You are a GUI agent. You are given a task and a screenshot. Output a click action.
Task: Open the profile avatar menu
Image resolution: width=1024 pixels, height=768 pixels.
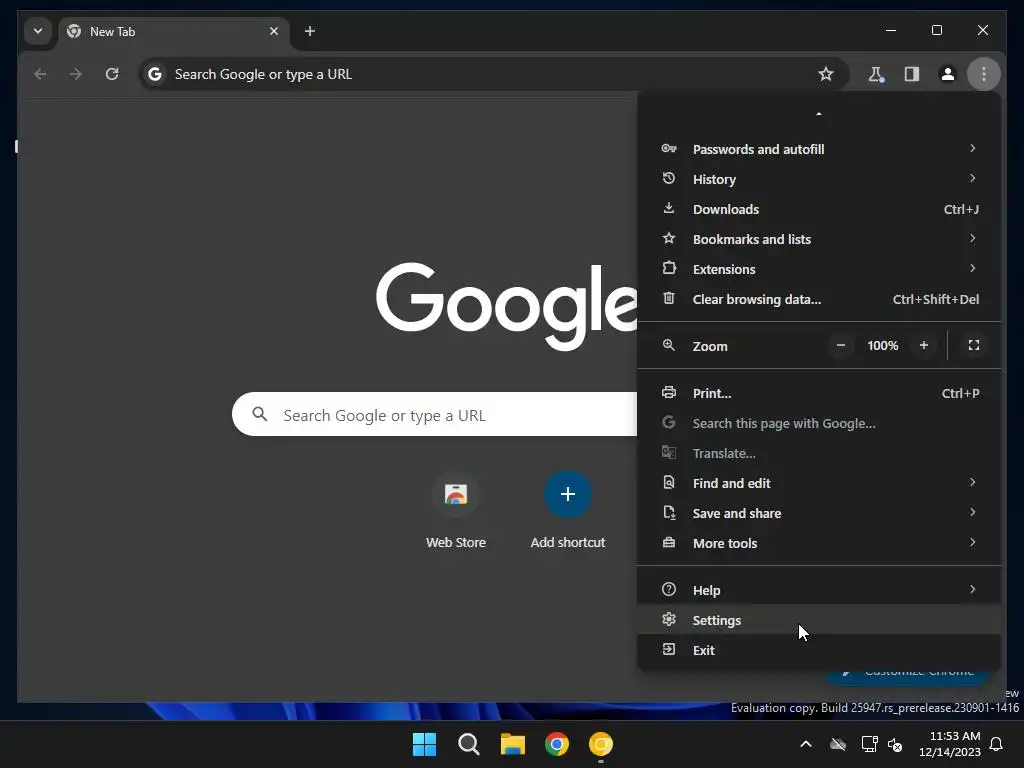coord(948,74)
